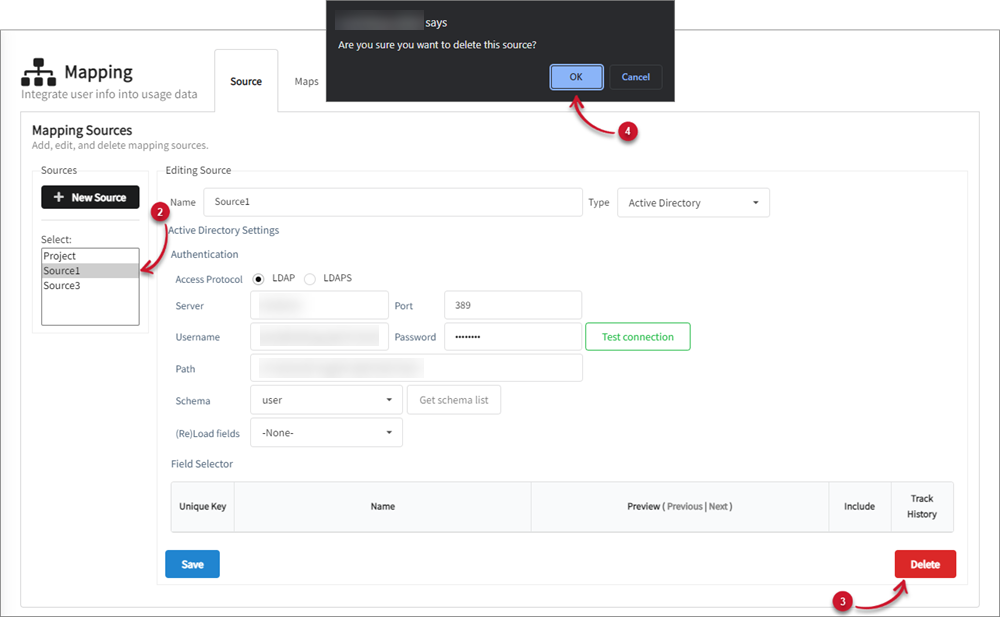Click the blue Save button
1000x617 pixels.
point(192,564)
